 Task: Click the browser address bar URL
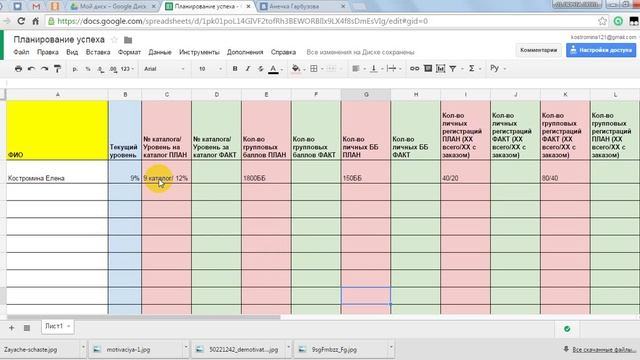242,21
